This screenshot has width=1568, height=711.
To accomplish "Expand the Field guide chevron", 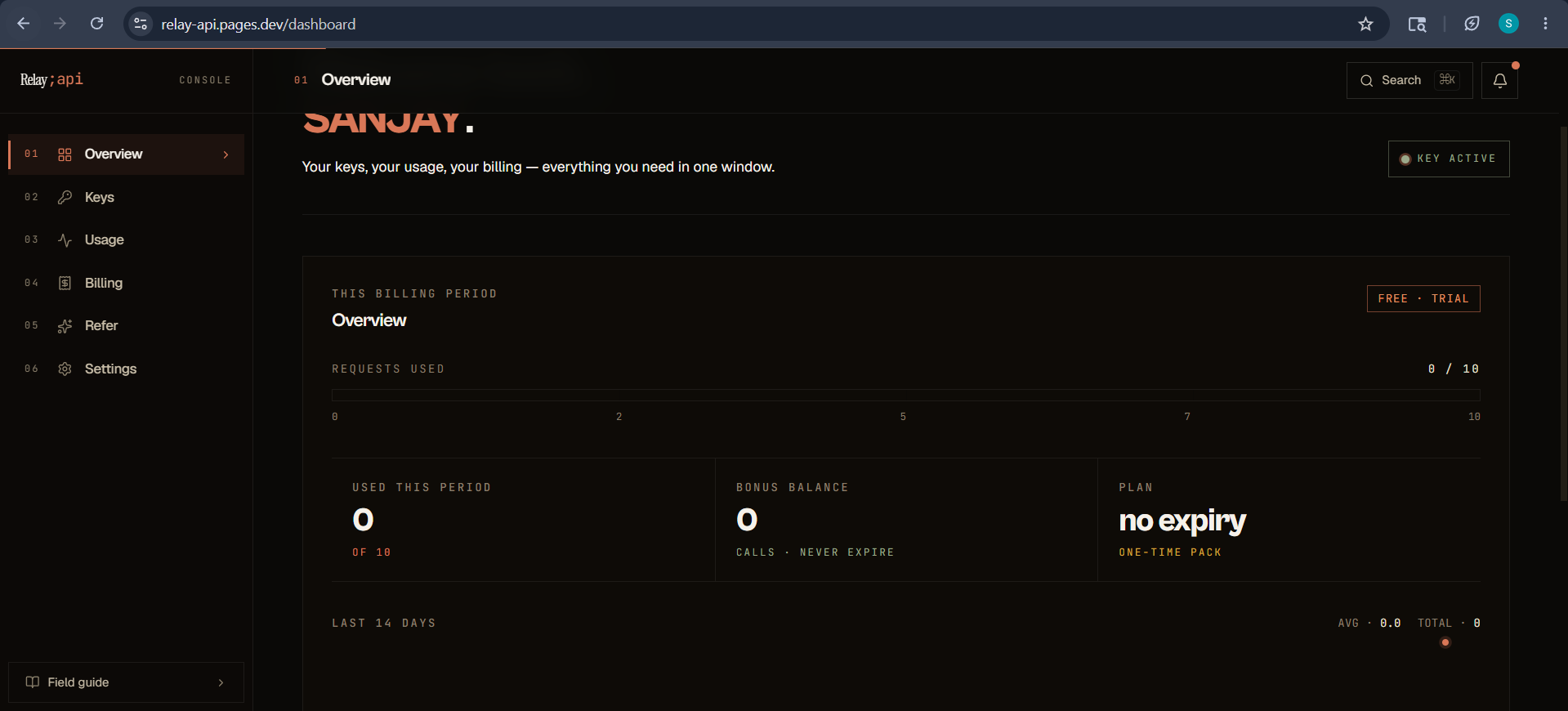I will (221, 682).
